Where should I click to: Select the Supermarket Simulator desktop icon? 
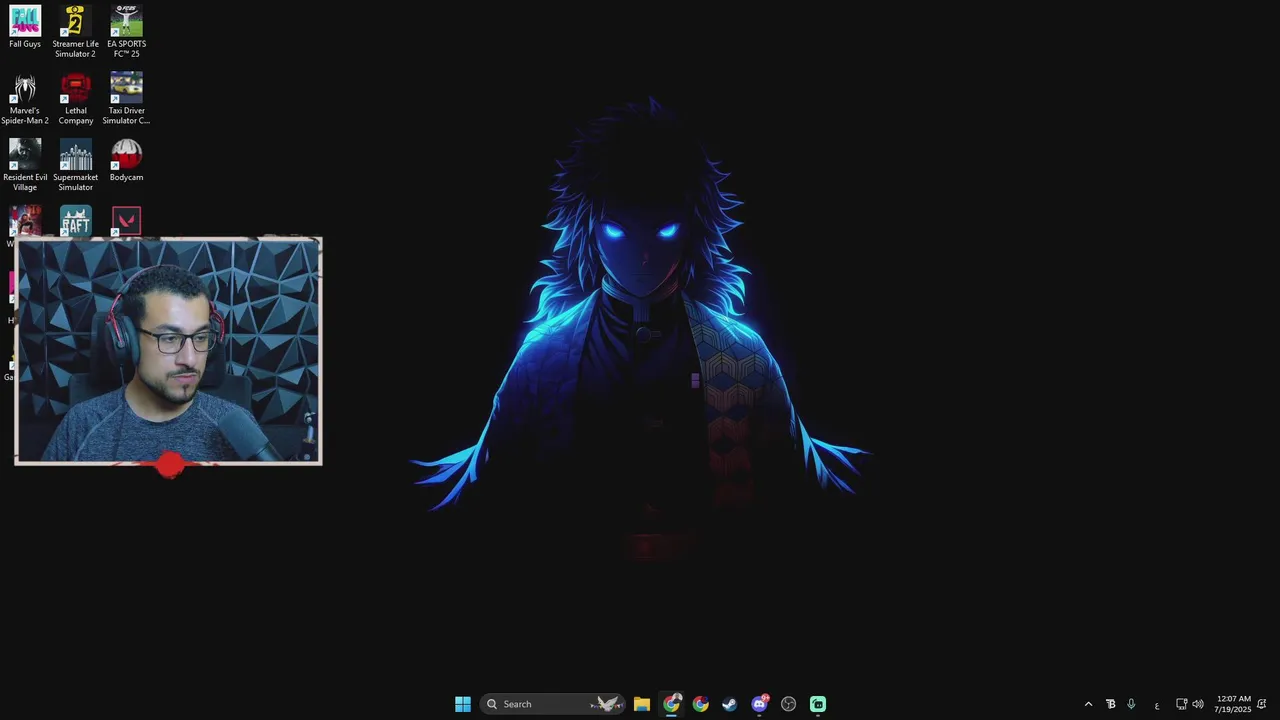pyautogui.click(x=76, y=165)
